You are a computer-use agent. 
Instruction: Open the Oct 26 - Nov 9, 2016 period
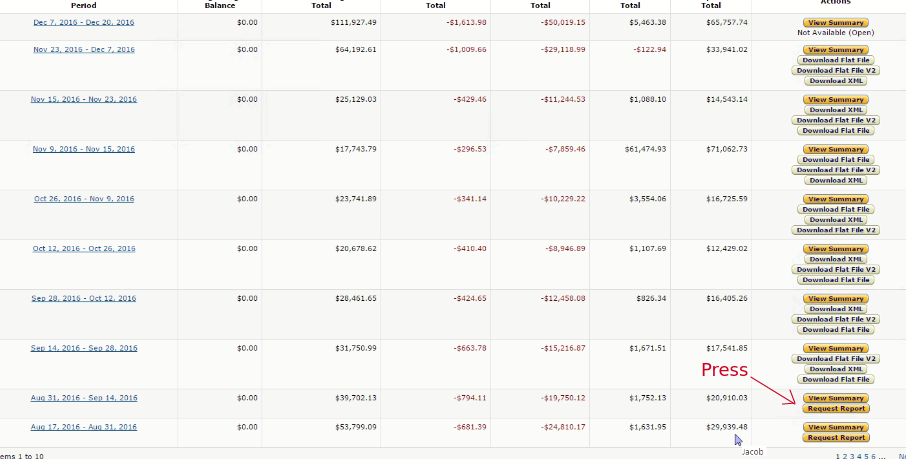tap(84, 199)
